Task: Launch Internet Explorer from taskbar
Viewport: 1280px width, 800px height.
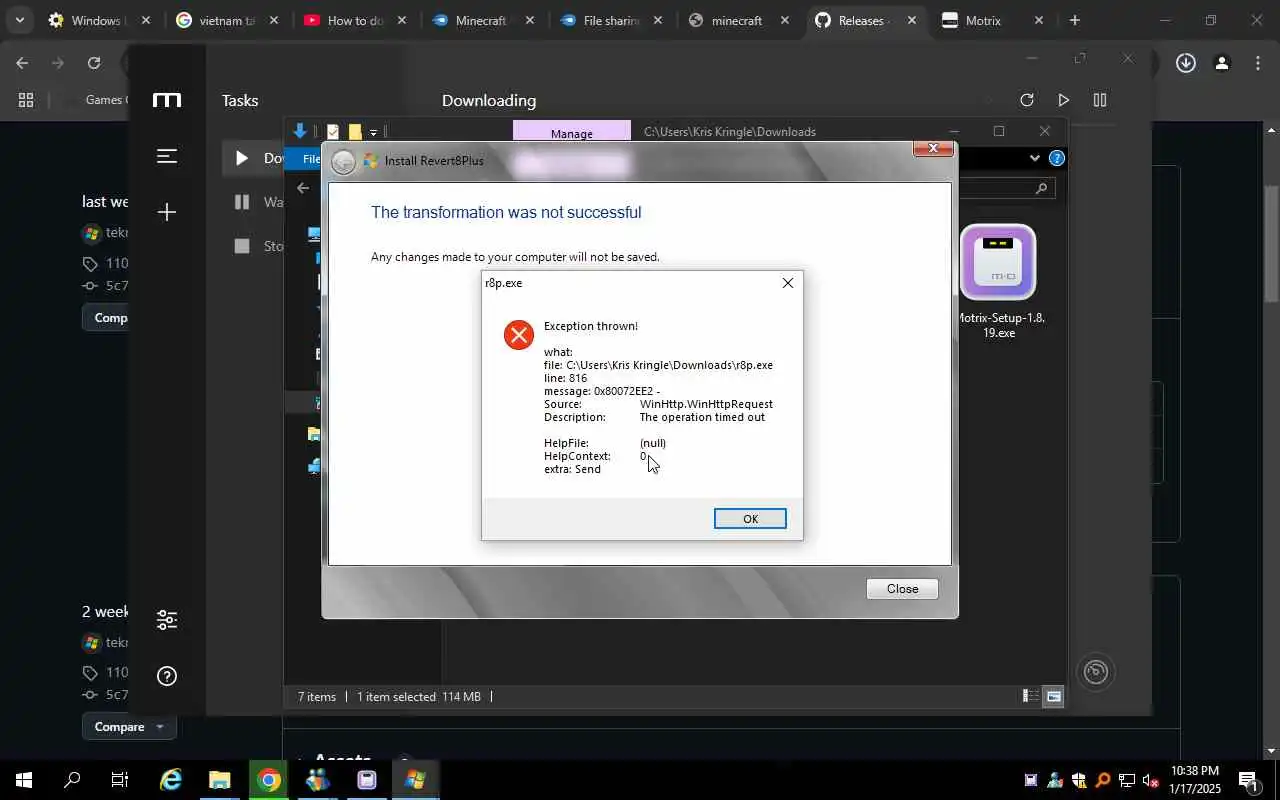Action: pyautogui.click(x=171, y=780)
